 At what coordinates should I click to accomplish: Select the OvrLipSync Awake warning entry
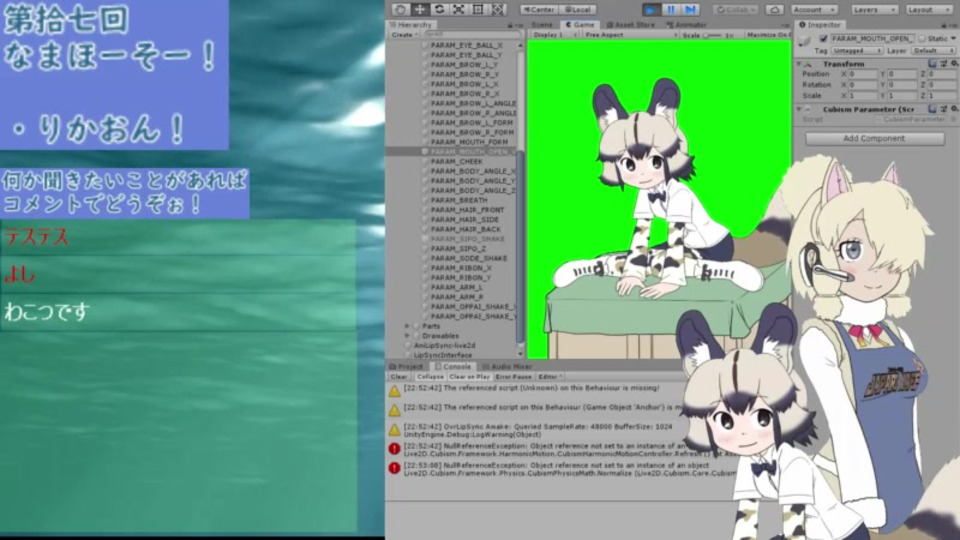pos(536,430)
